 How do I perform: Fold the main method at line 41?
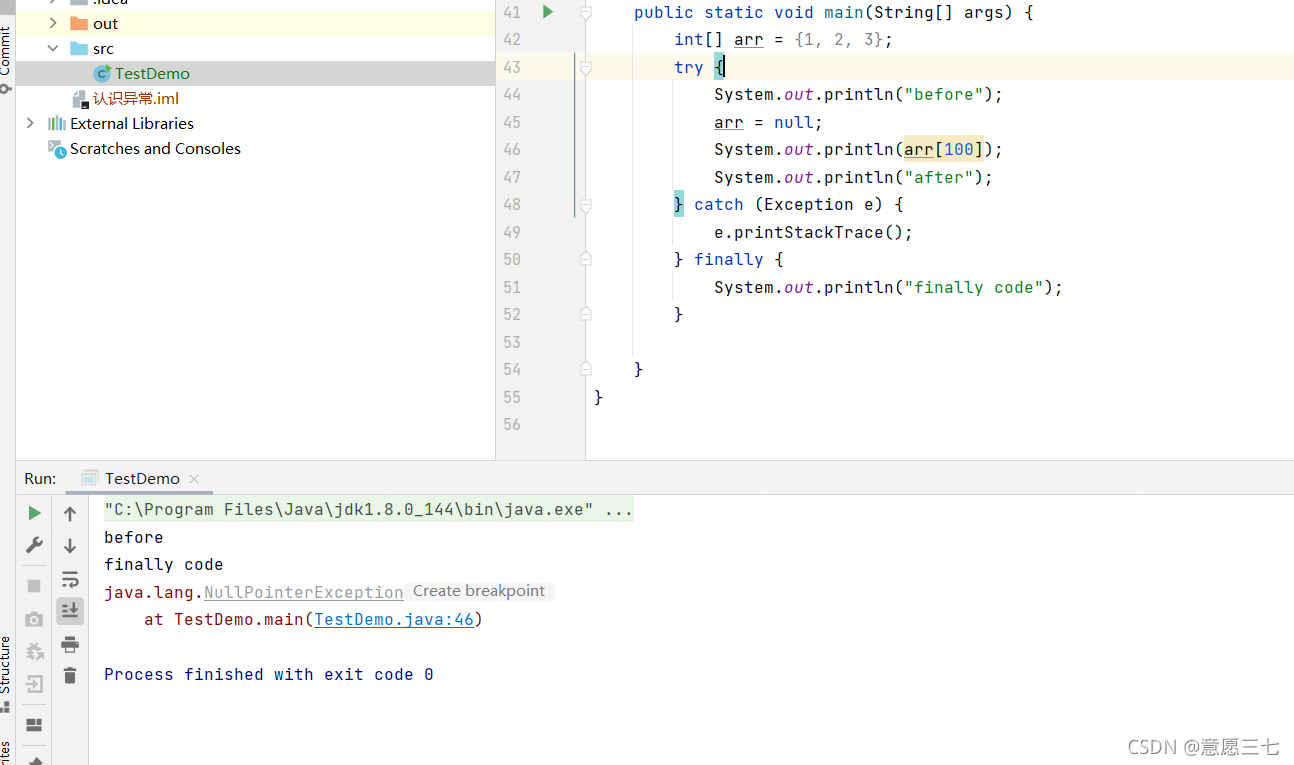[586, 12]
